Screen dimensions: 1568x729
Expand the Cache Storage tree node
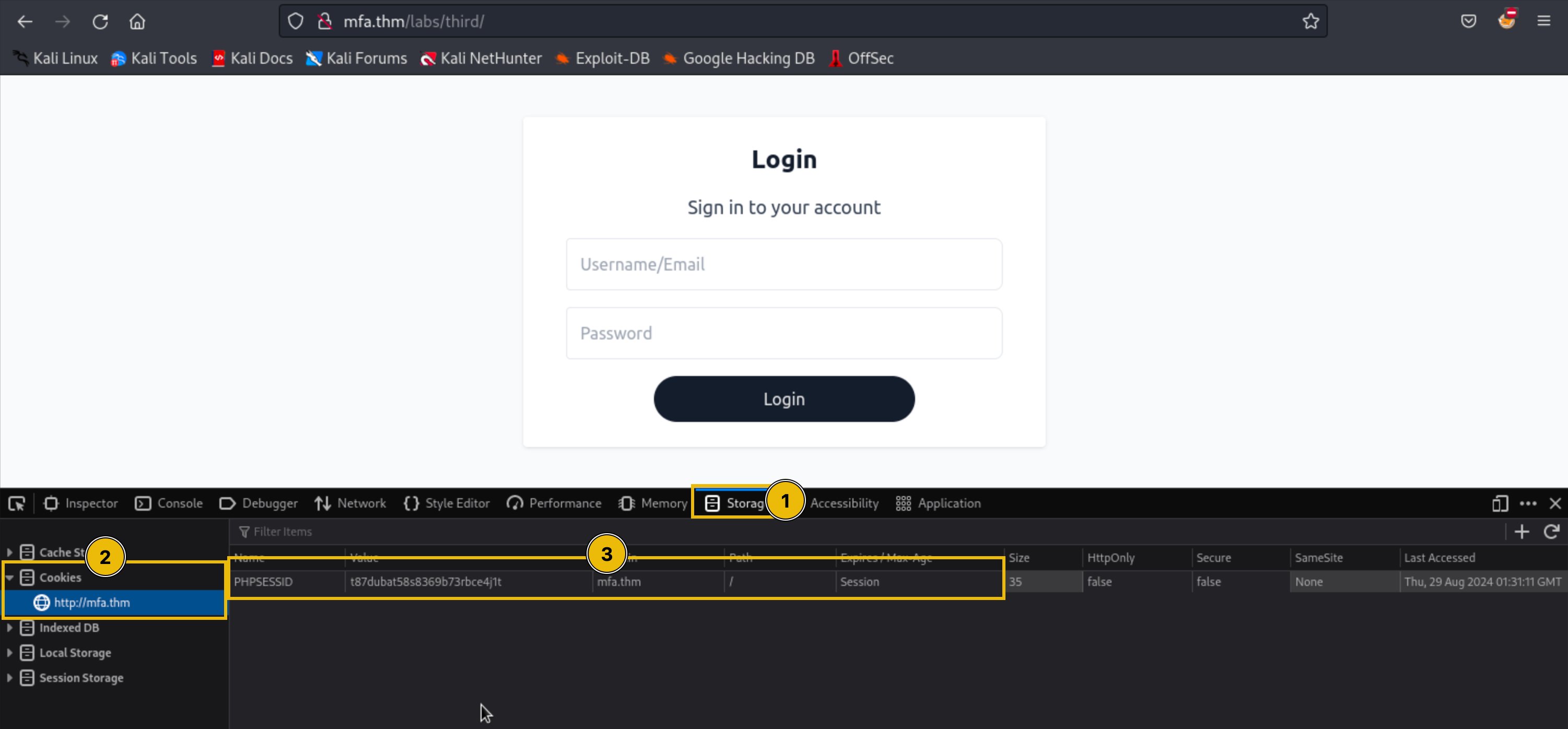coord(10,552)
